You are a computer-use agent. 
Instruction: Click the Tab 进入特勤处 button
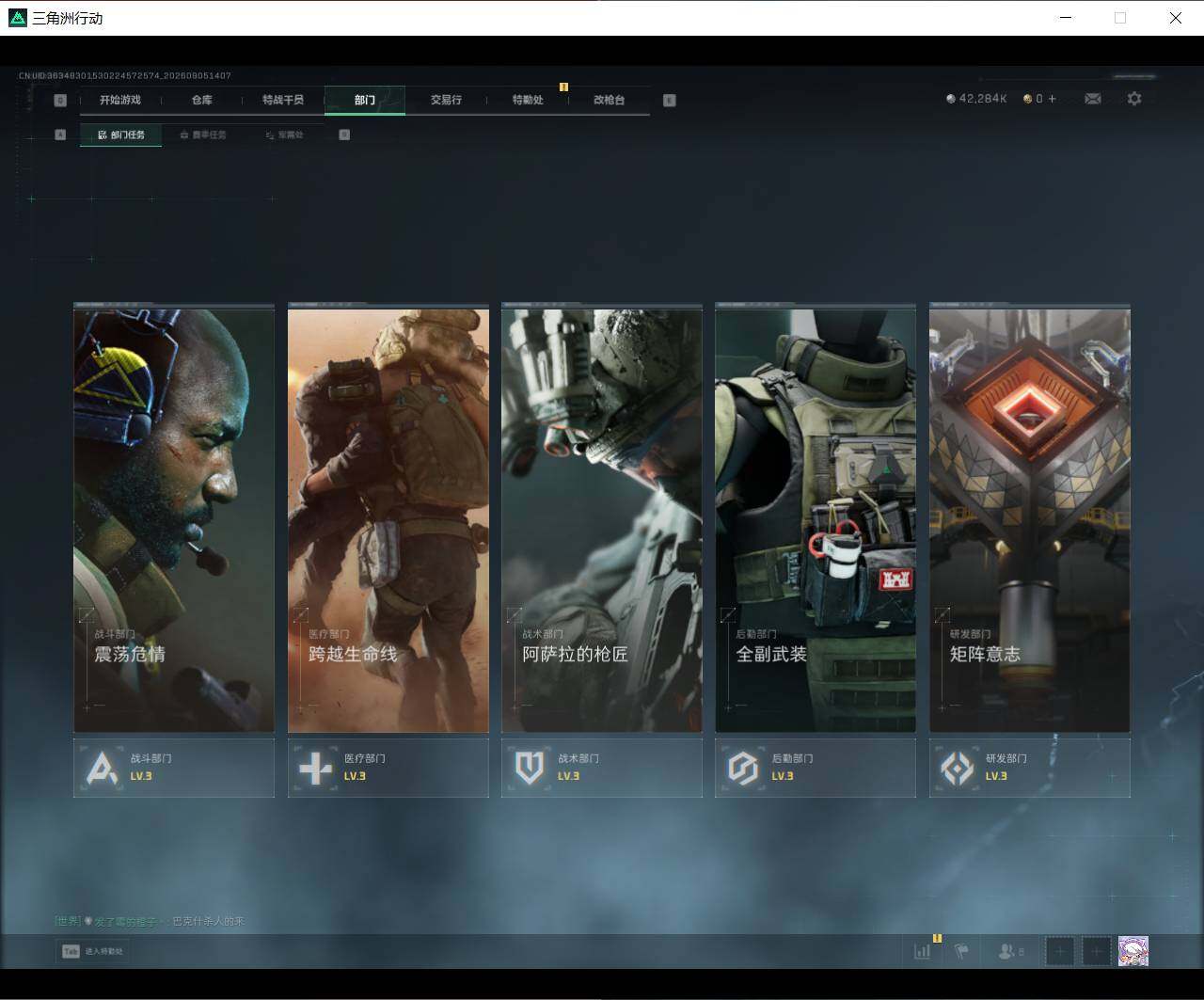(93, 951)
